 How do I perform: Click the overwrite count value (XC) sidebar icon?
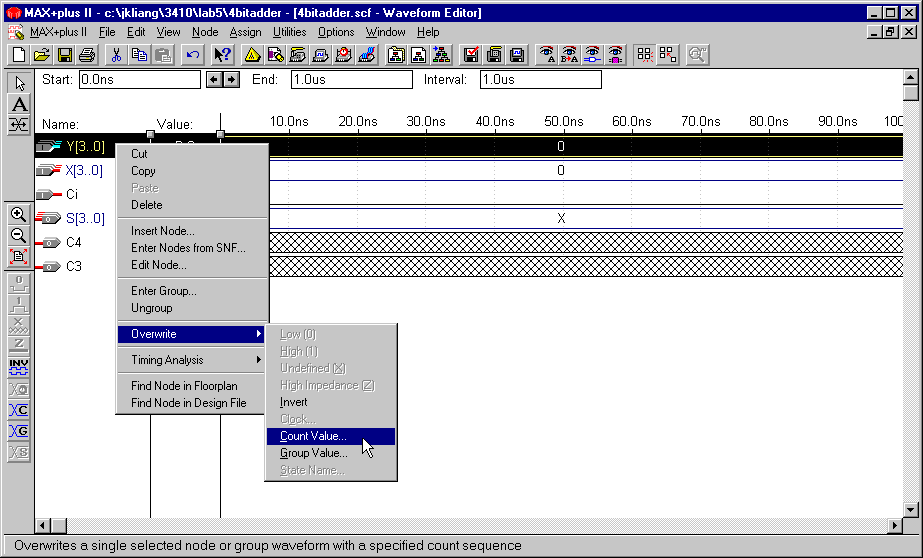[x=19, y=410]
